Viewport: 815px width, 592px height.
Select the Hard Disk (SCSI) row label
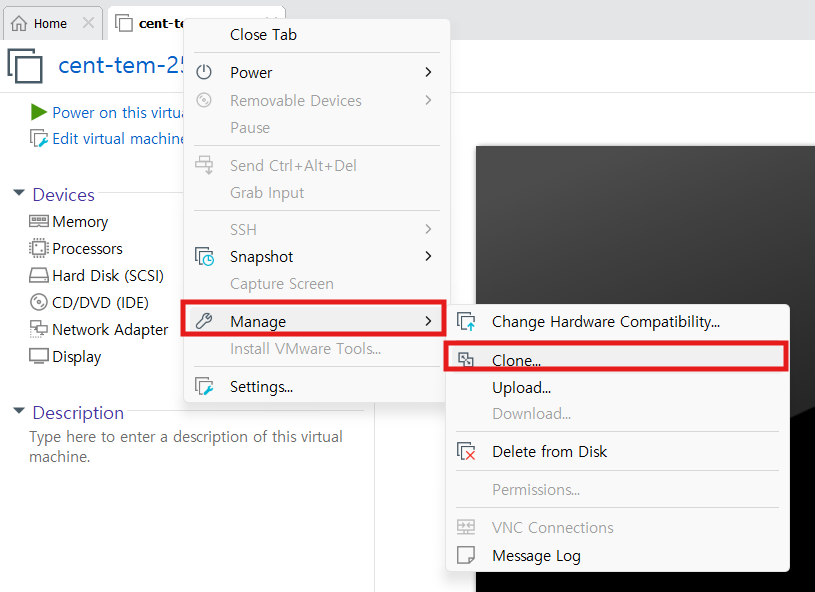pyautogui.click(x=108, y=275)
